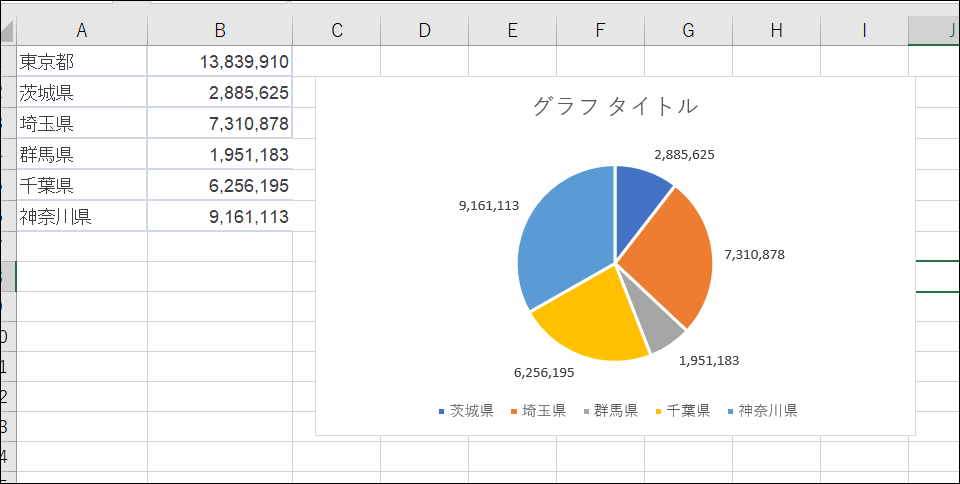Click legend entry 茨城県

coord(467,411)
